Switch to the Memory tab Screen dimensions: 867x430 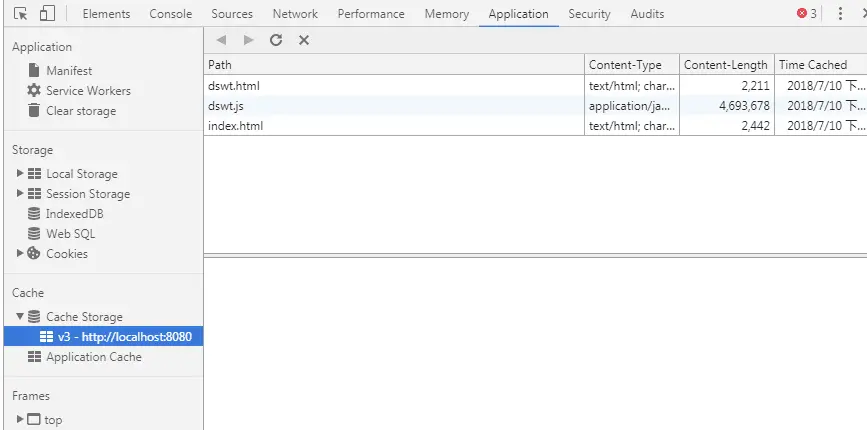(x=446, y=14)
